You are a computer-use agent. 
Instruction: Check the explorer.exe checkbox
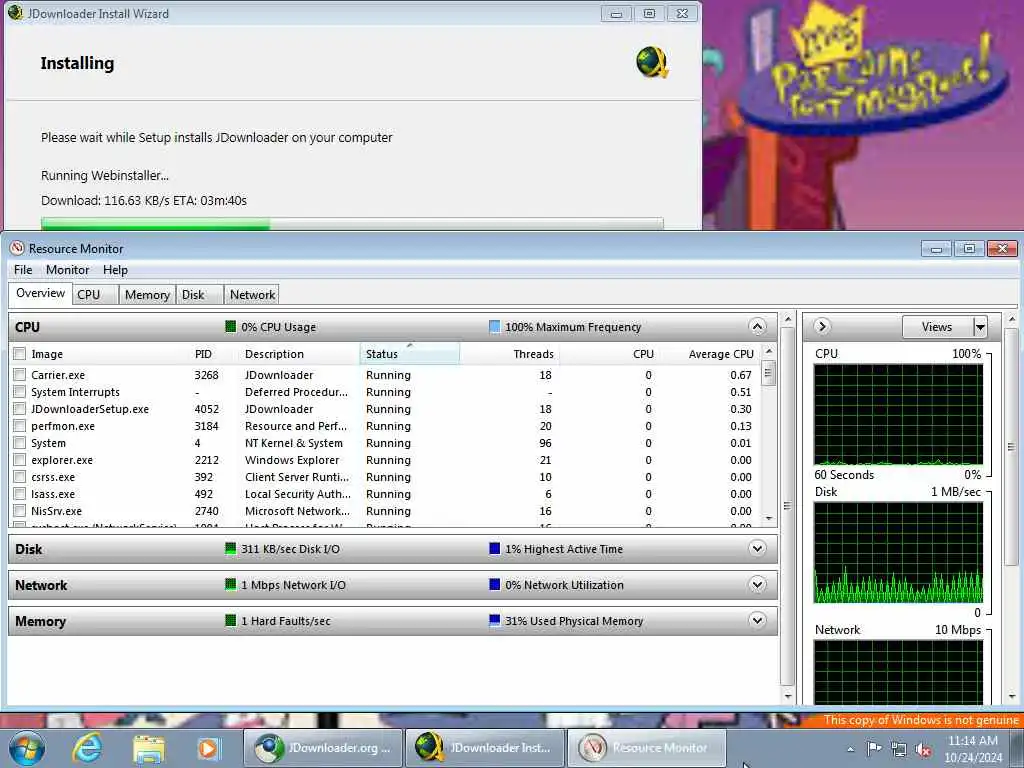point(20,459)
